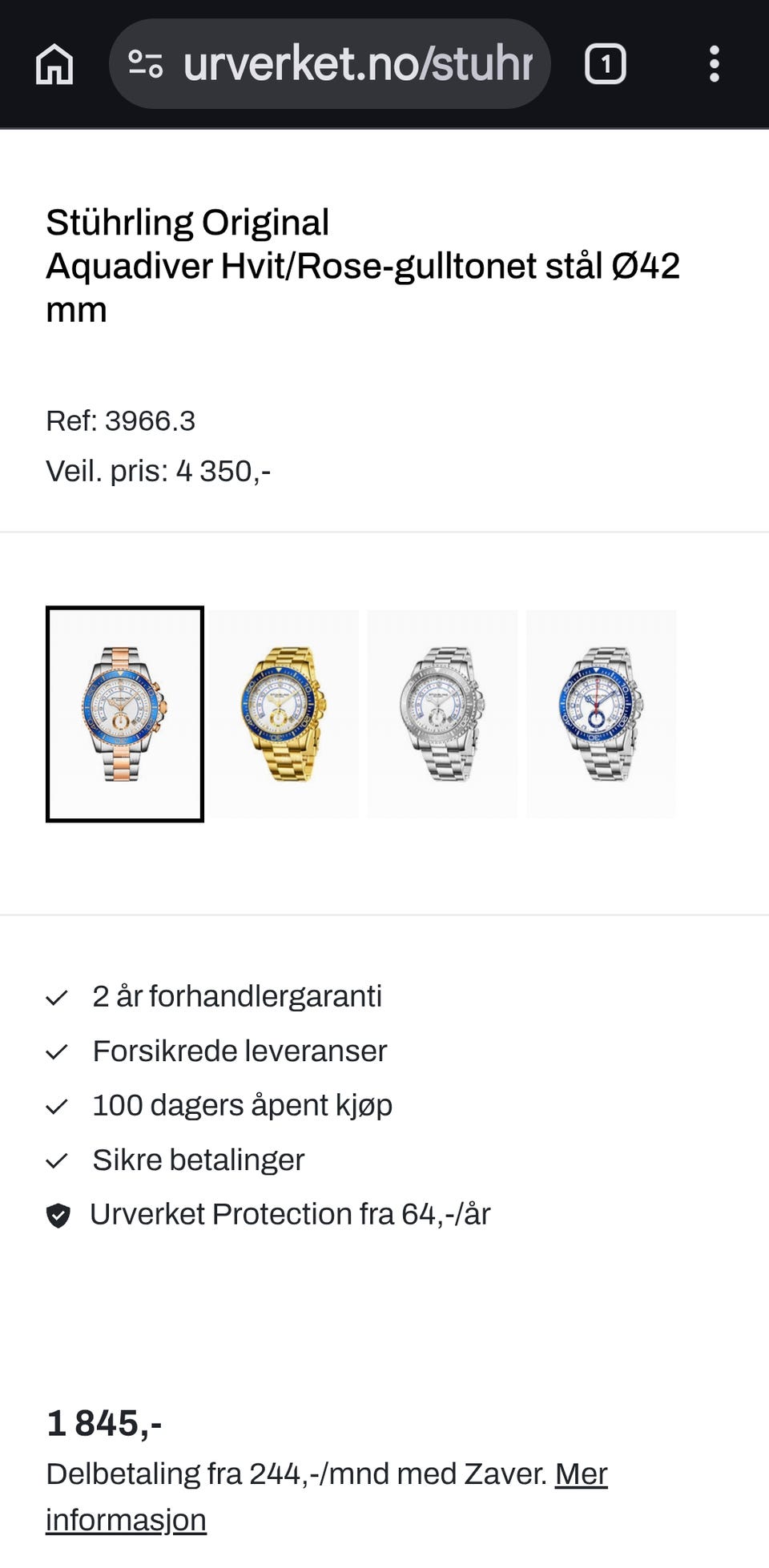
Task: Click the Ref: 3966.3 reference text
Action: tap(120, 421)
